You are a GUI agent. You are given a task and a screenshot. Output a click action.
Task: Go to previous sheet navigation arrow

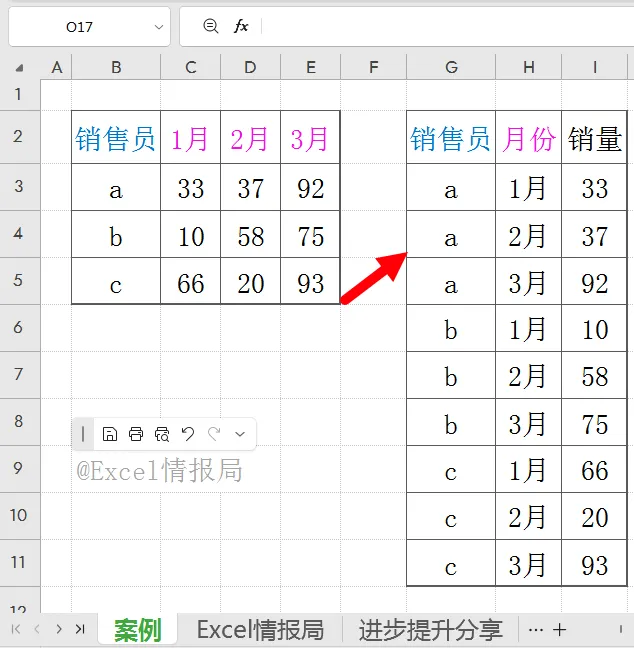click(x=37, y=629)
